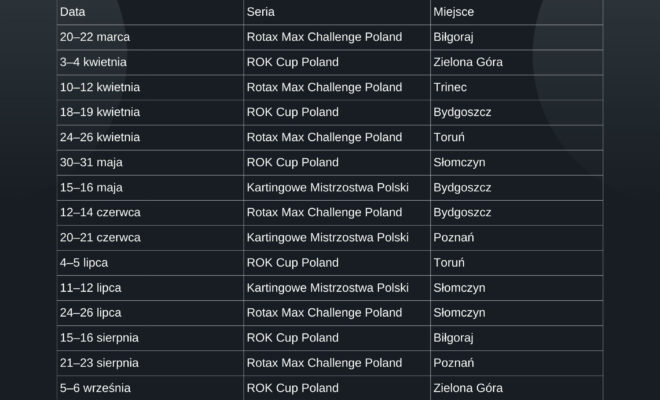The height and width of the screenshot is (400, 660).
Task: Click ROK Cup Poland in the 18–19 kwietnia row
Action: tap(292, 112)
